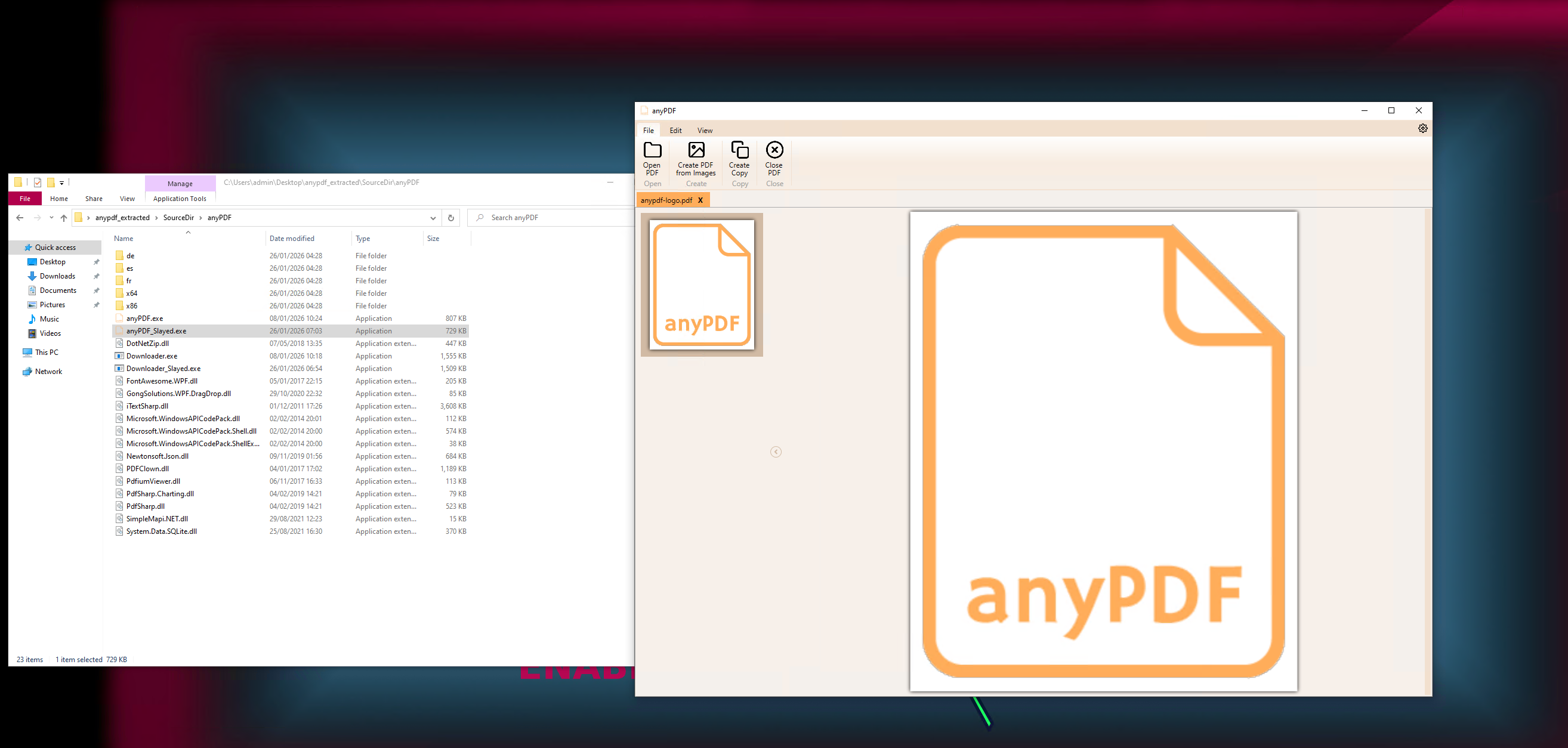The height and width of the screenshot is (748, 1568).
Task: Select Network in navigation pane
Action: (48, 372)
